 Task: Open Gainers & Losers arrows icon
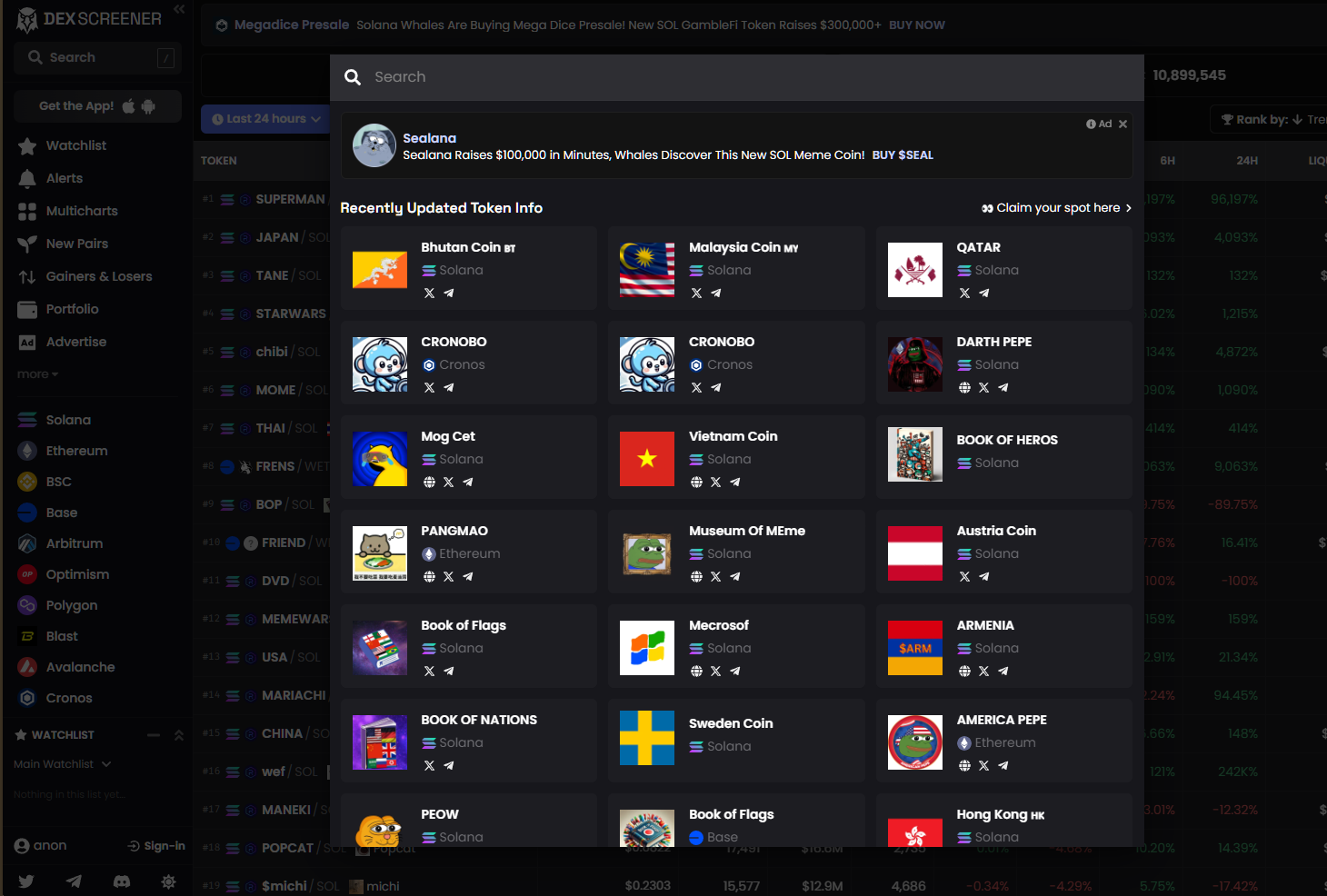(27, 276)
